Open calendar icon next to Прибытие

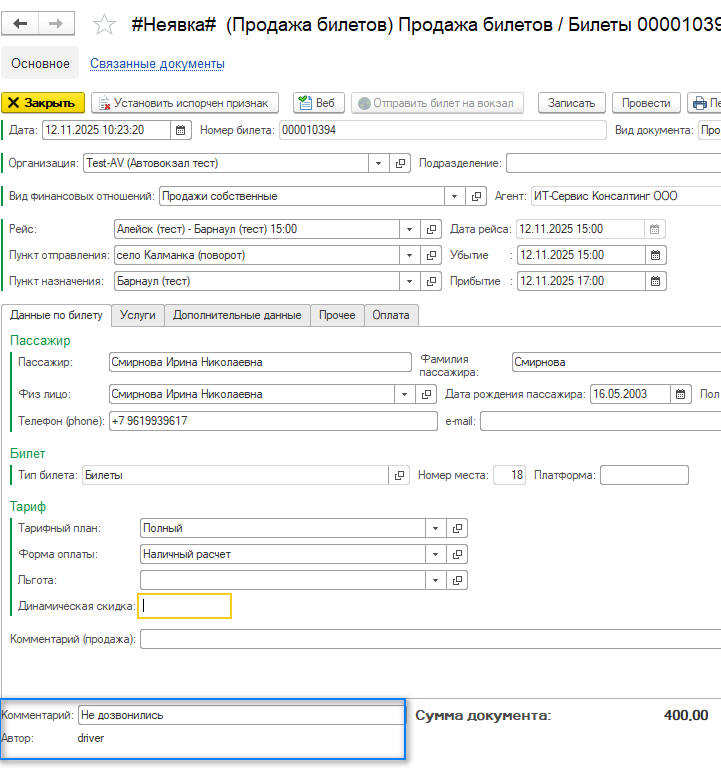coord(656,281)
